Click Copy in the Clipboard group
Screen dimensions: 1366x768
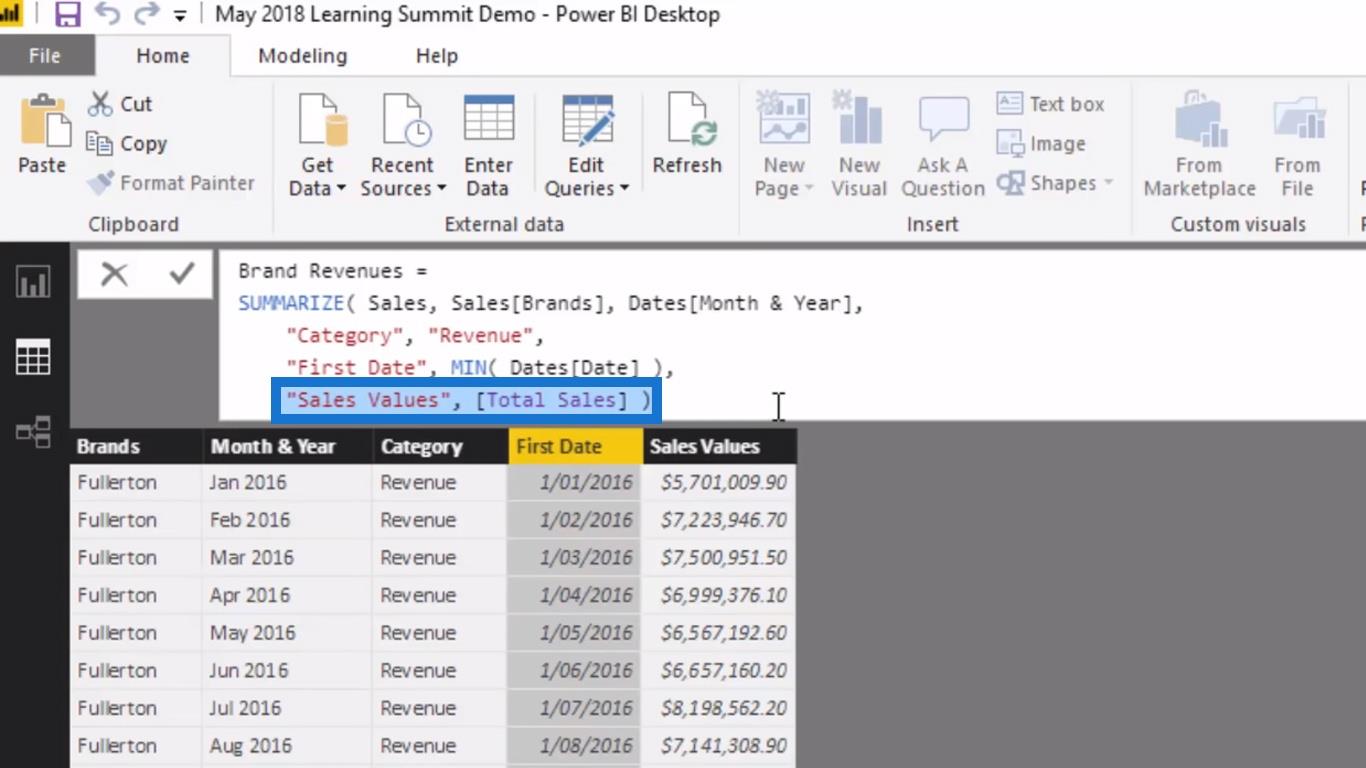point(127,144)
